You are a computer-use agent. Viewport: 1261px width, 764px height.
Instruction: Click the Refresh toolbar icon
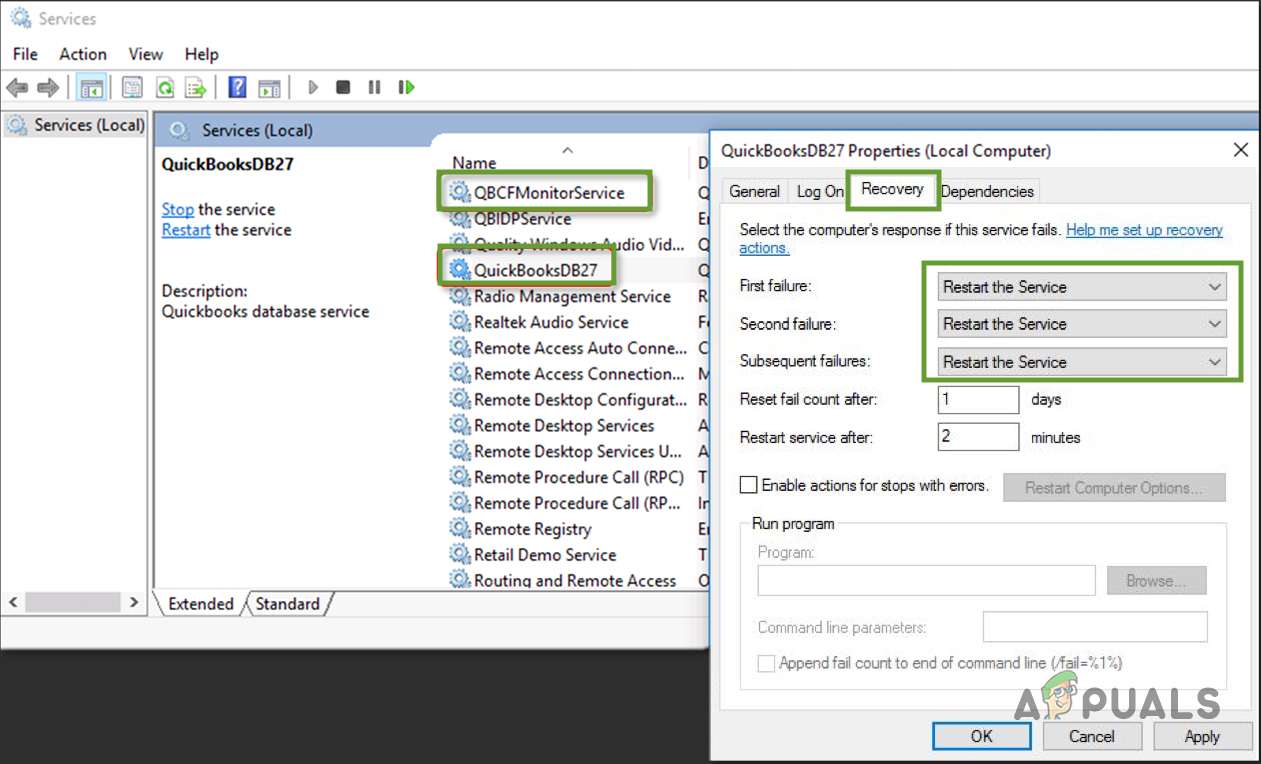pos(164,88)
